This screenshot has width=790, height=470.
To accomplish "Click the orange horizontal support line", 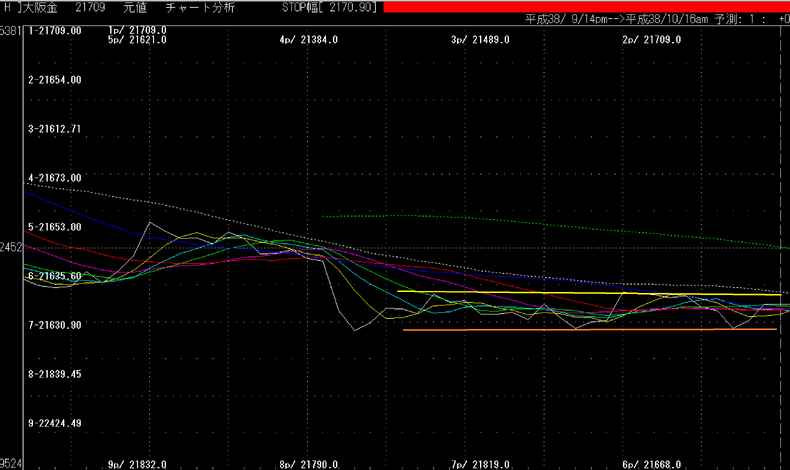I will [589, 329].
